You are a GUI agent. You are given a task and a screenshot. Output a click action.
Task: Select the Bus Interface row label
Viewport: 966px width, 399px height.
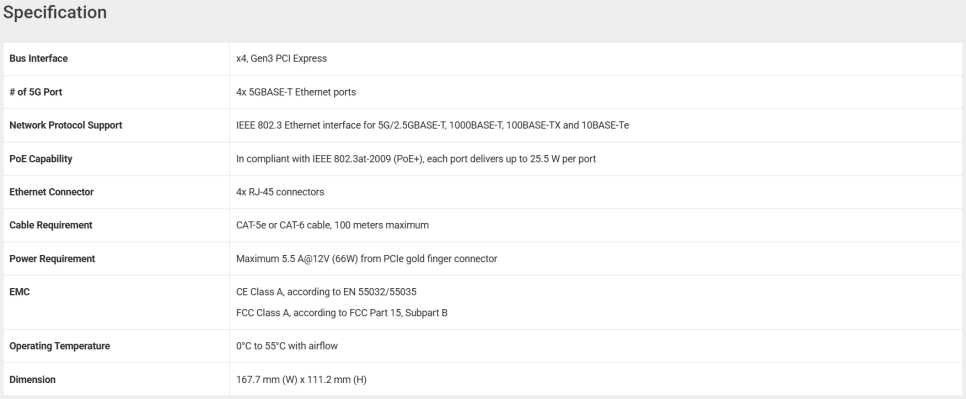click(38, 58)
